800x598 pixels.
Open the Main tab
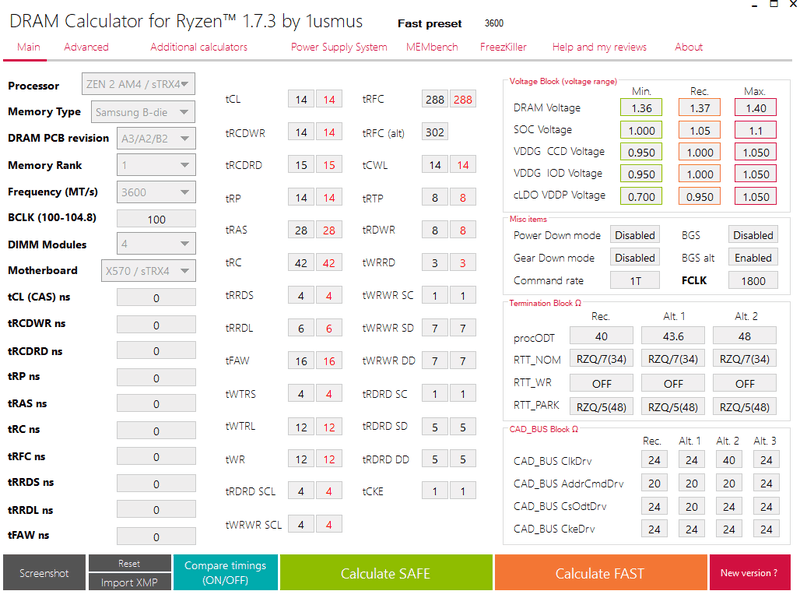tap(28, 47)
